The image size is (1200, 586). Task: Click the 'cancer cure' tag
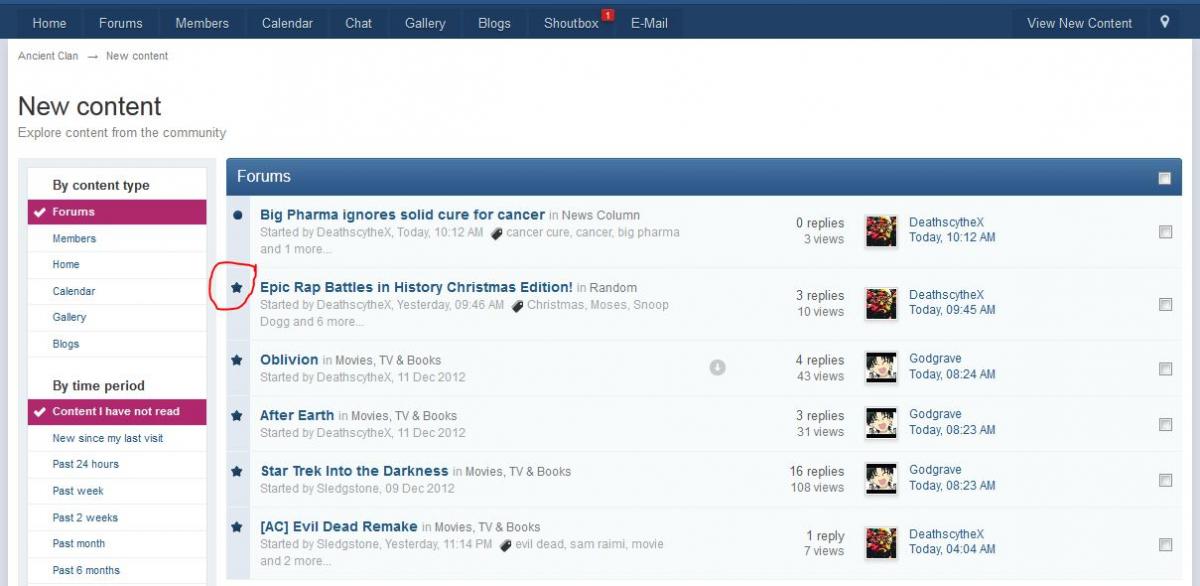click(536, 232)
